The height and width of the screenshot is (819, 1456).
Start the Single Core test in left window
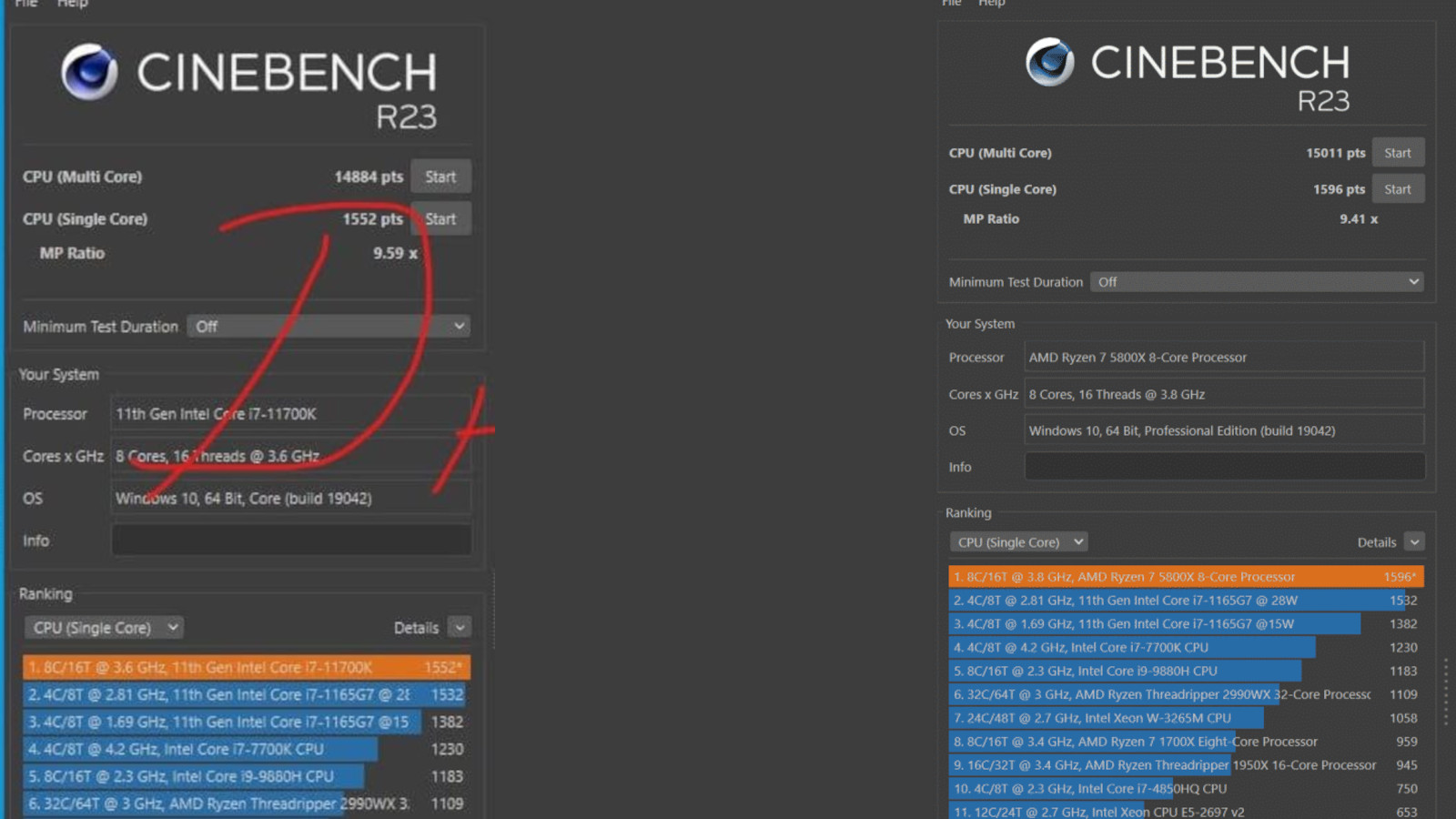coord(440,218)
